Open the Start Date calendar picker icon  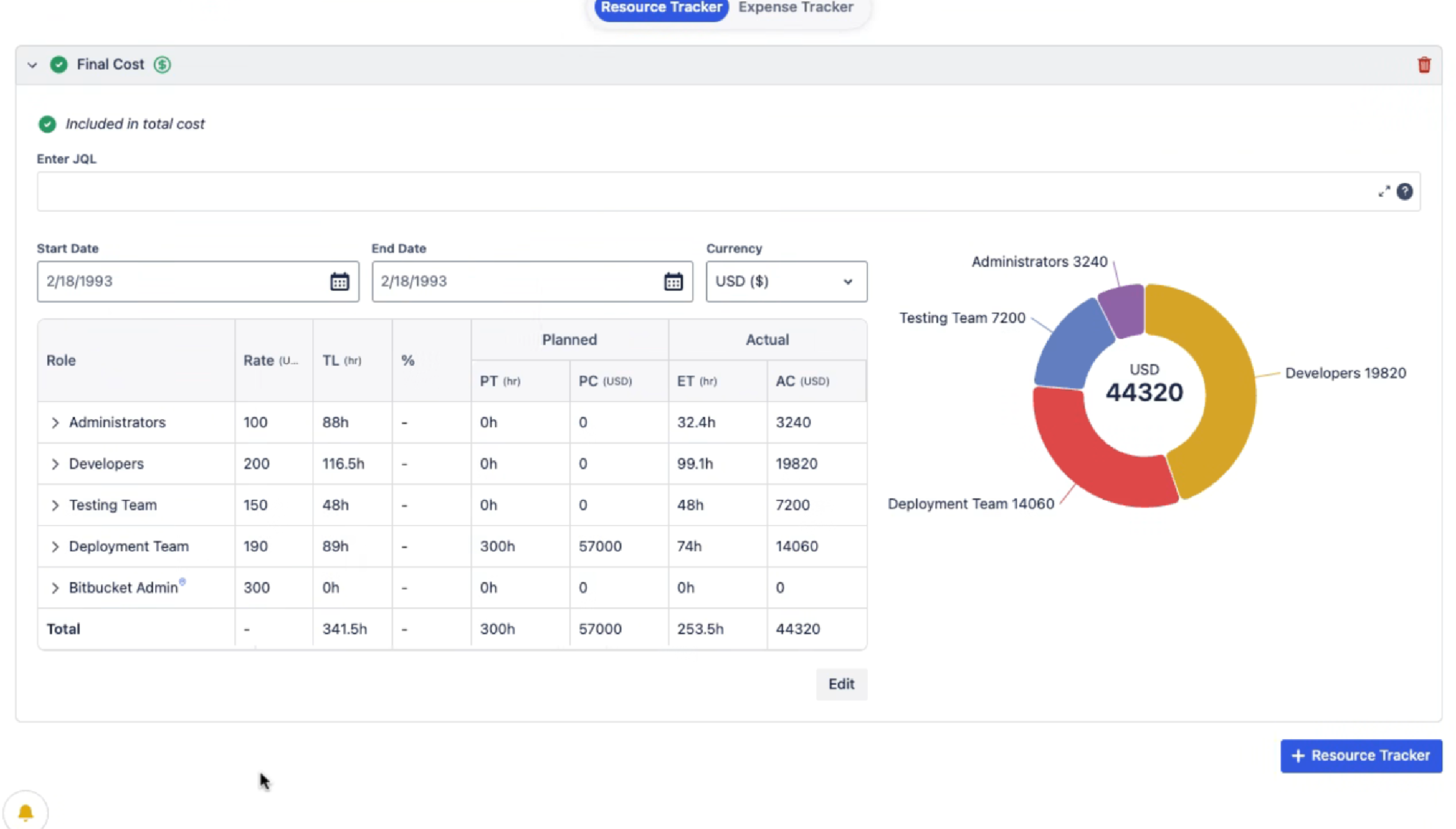click(x=339, y=281)
